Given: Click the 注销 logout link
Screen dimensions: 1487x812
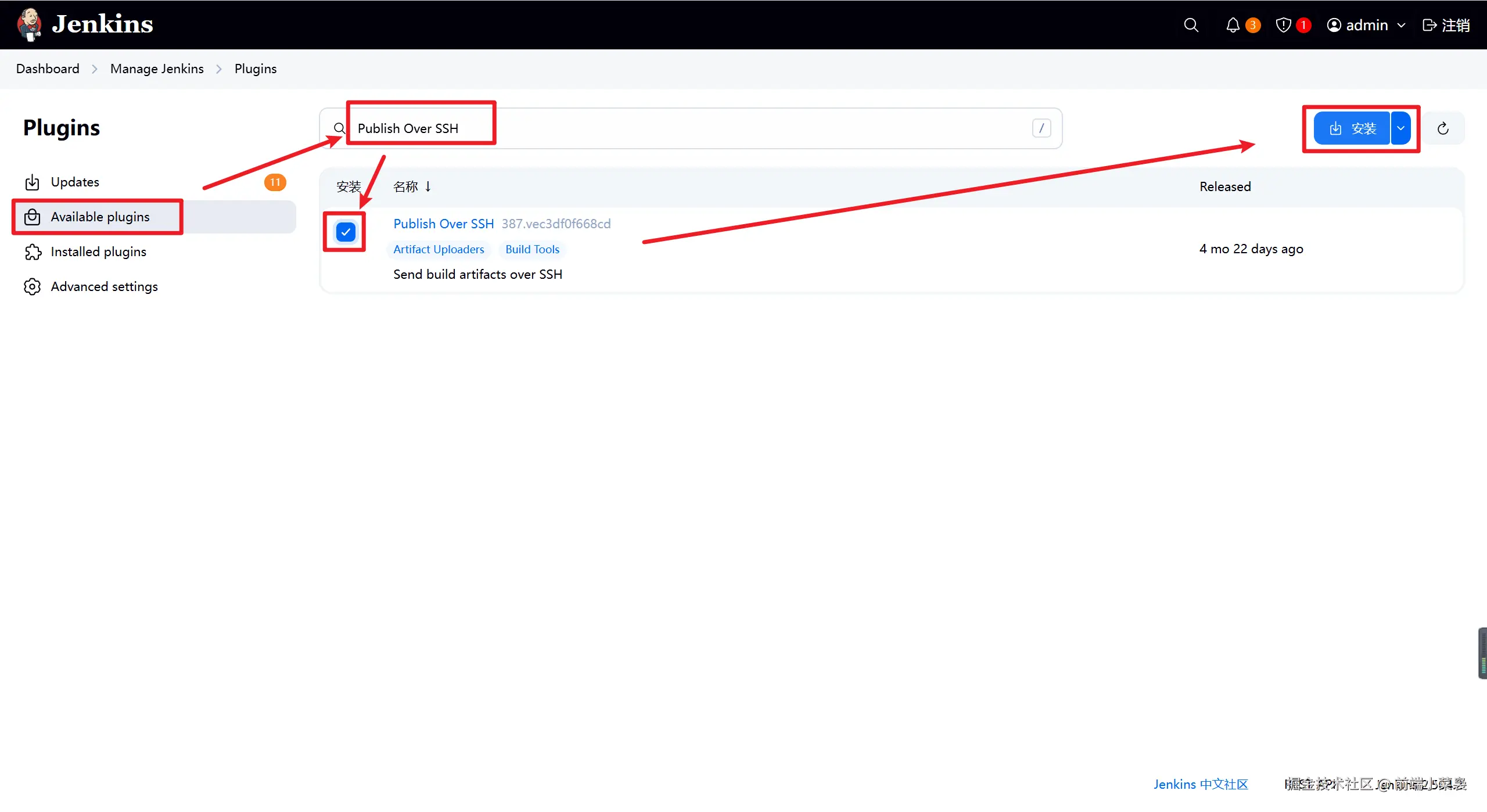Looking at the screenshot, I should (1446, 25).
